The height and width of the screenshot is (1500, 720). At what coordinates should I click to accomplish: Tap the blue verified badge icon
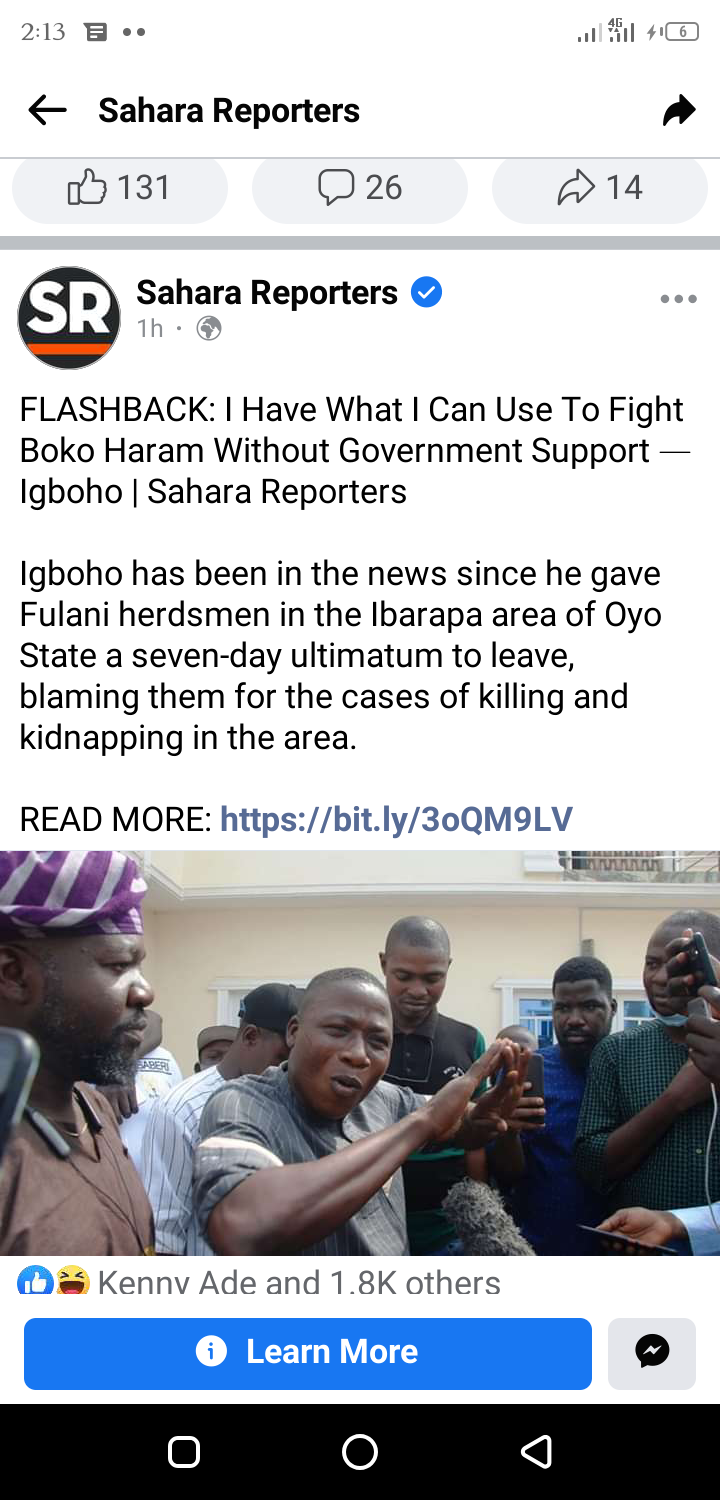[x=427, y=293]
